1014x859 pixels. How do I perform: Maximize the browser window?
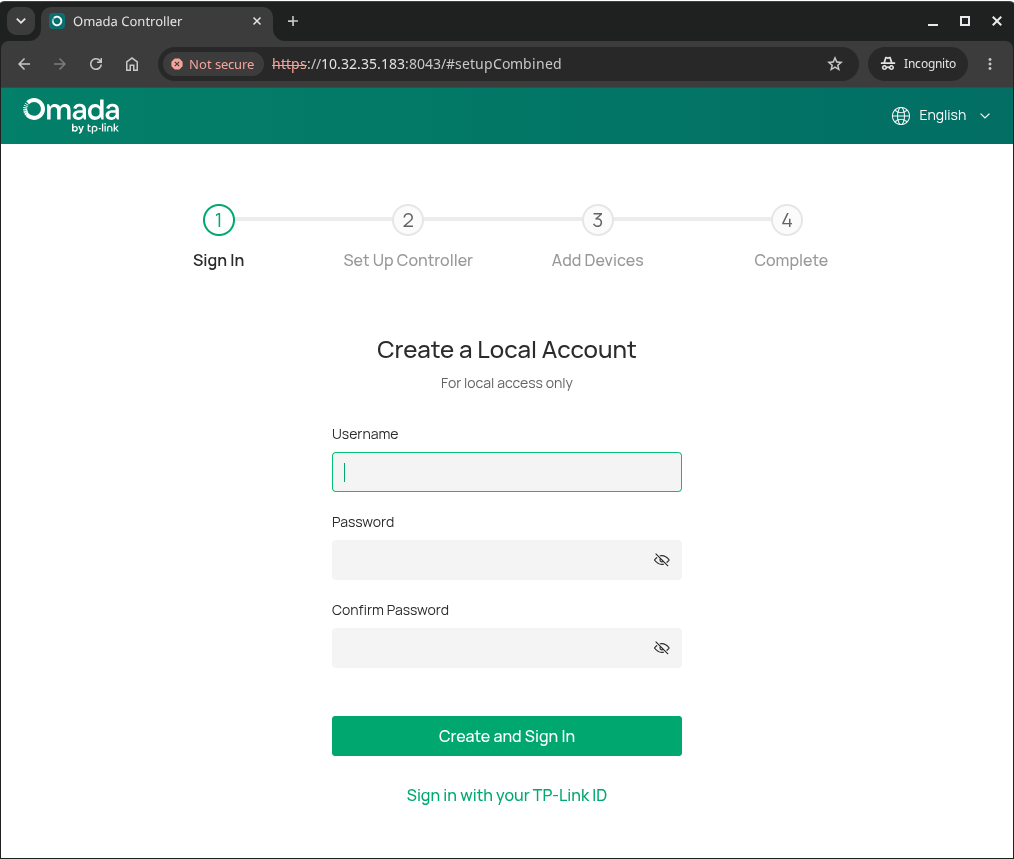pyautogui.click(x=965, y=21)
